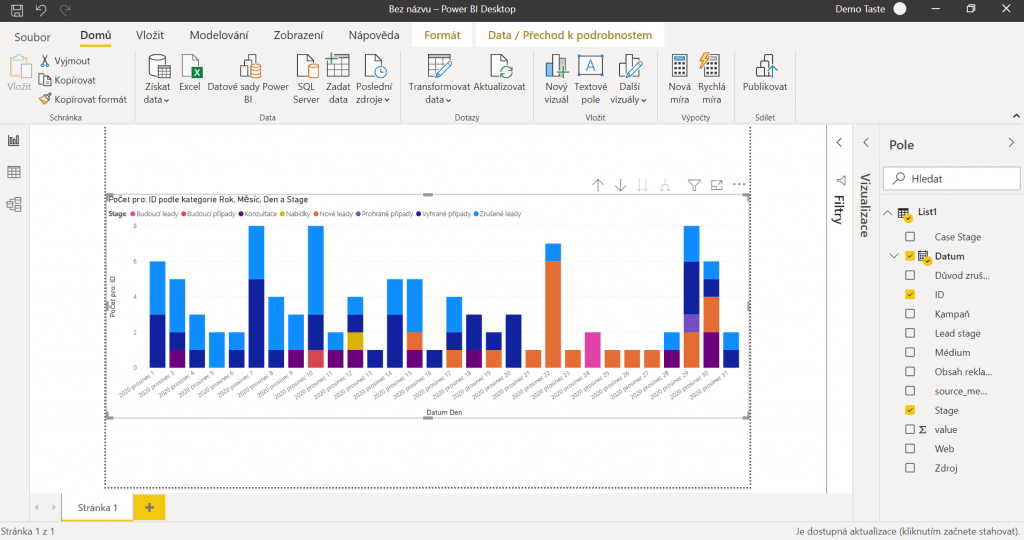
Task: Switch to Data view in left sidebar
Action: coord(14,172)
